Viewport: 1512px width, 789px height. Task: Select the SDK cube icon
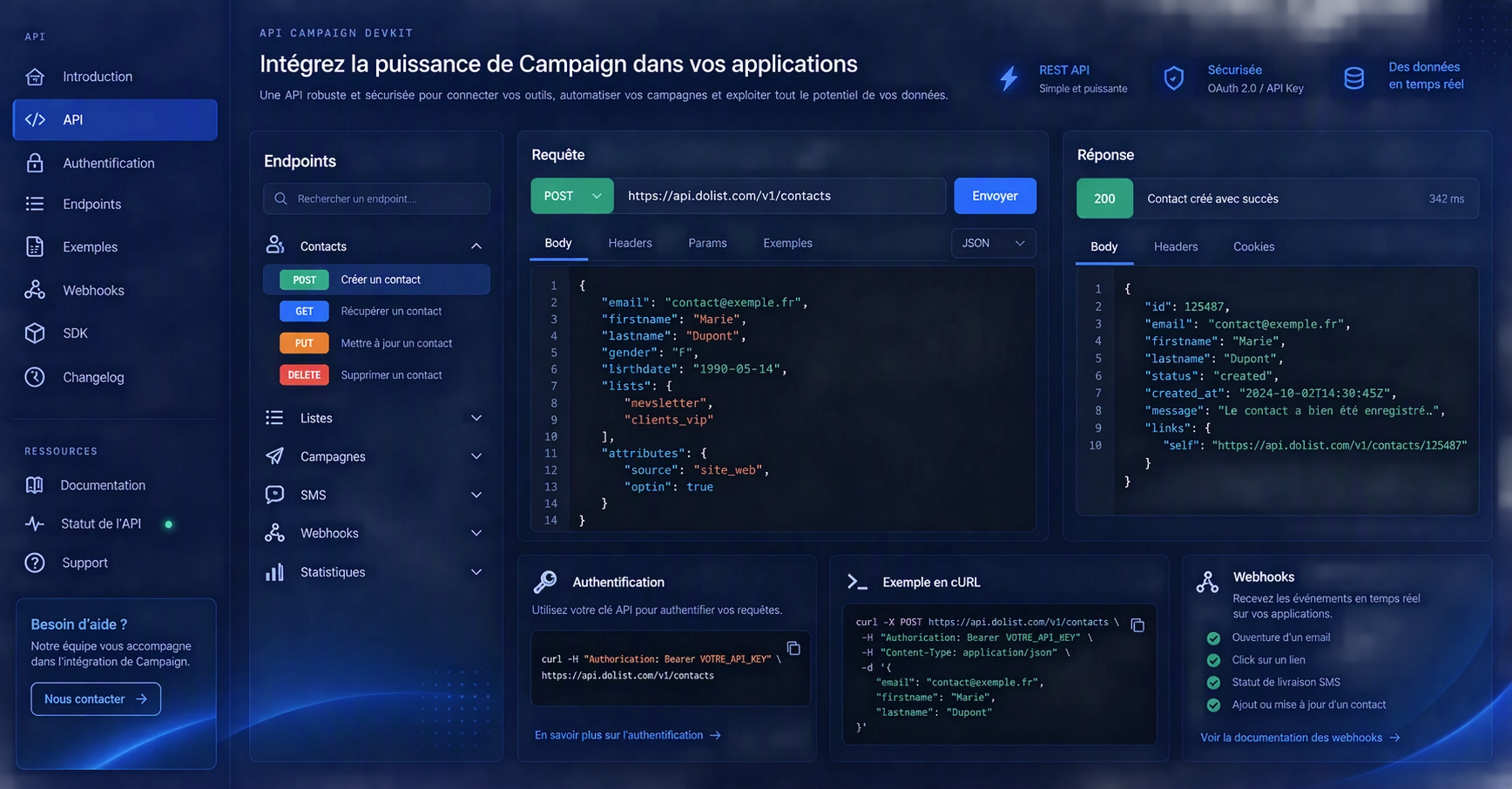coord(35,333)
